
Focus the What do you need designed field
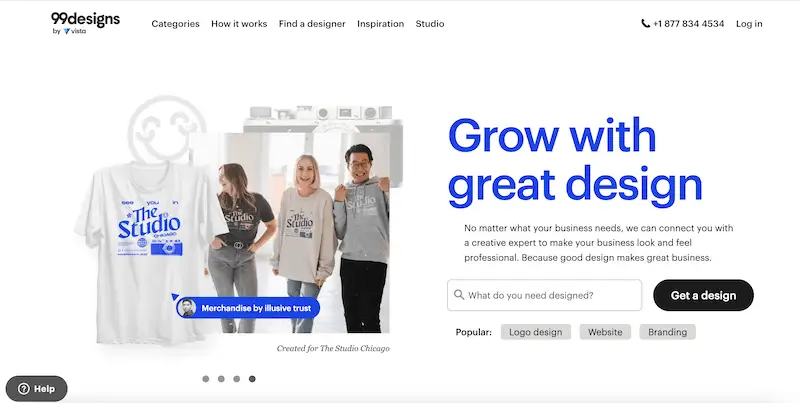[x=552, y=295]
